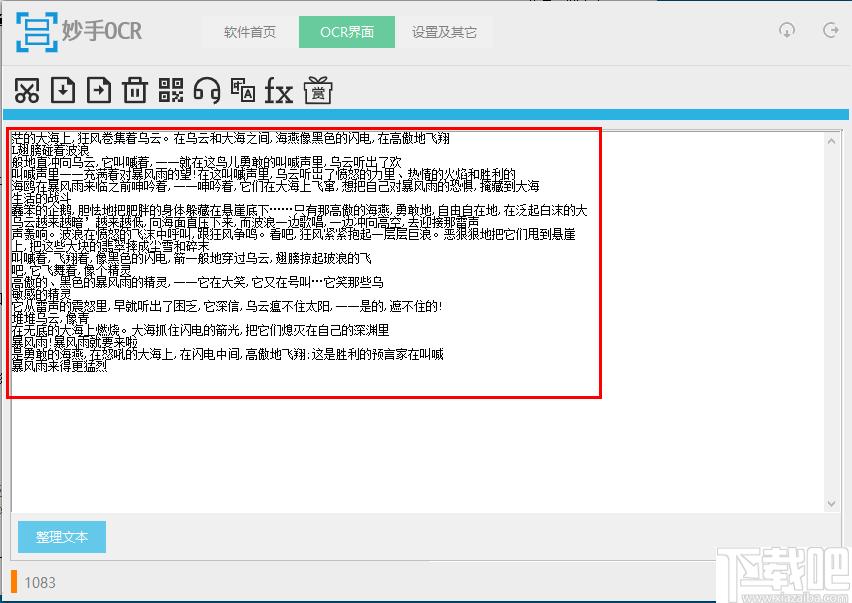Click the line 生活的战斗
Screen dimensions: 852x603
(x=41, y=198)
